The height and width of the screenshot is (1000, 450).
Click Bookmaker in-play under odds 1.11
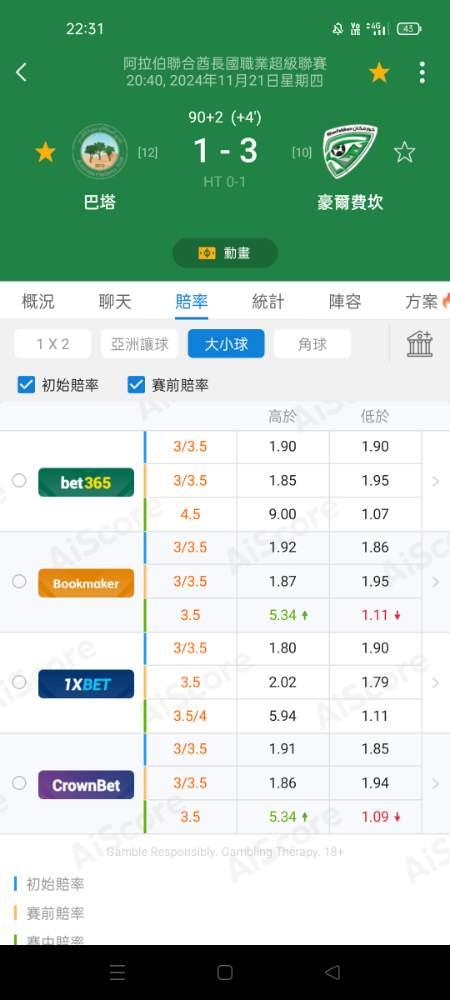[x=375, y=615]
